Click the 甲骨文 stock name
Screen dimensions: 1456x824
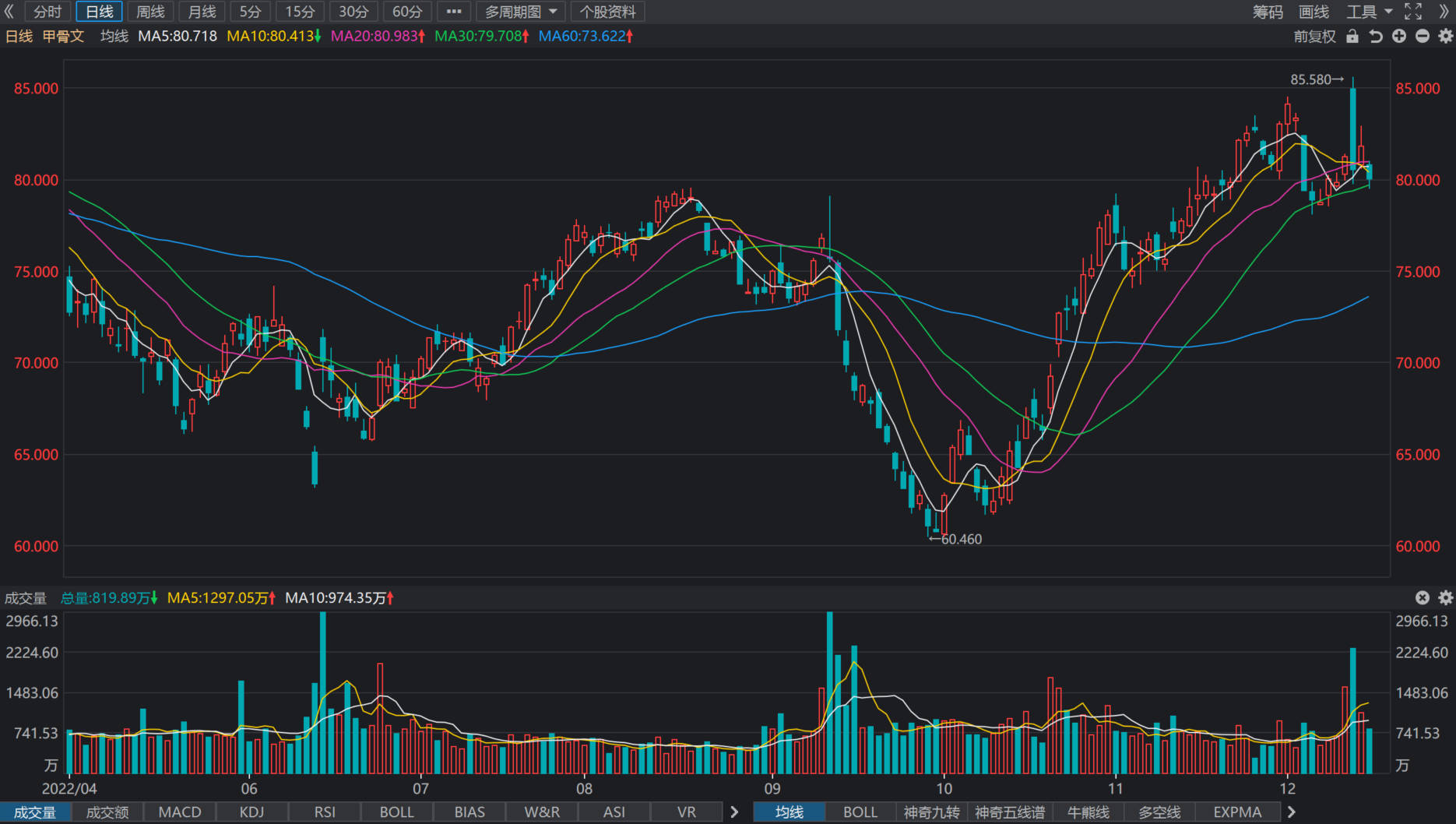point(63,37)
